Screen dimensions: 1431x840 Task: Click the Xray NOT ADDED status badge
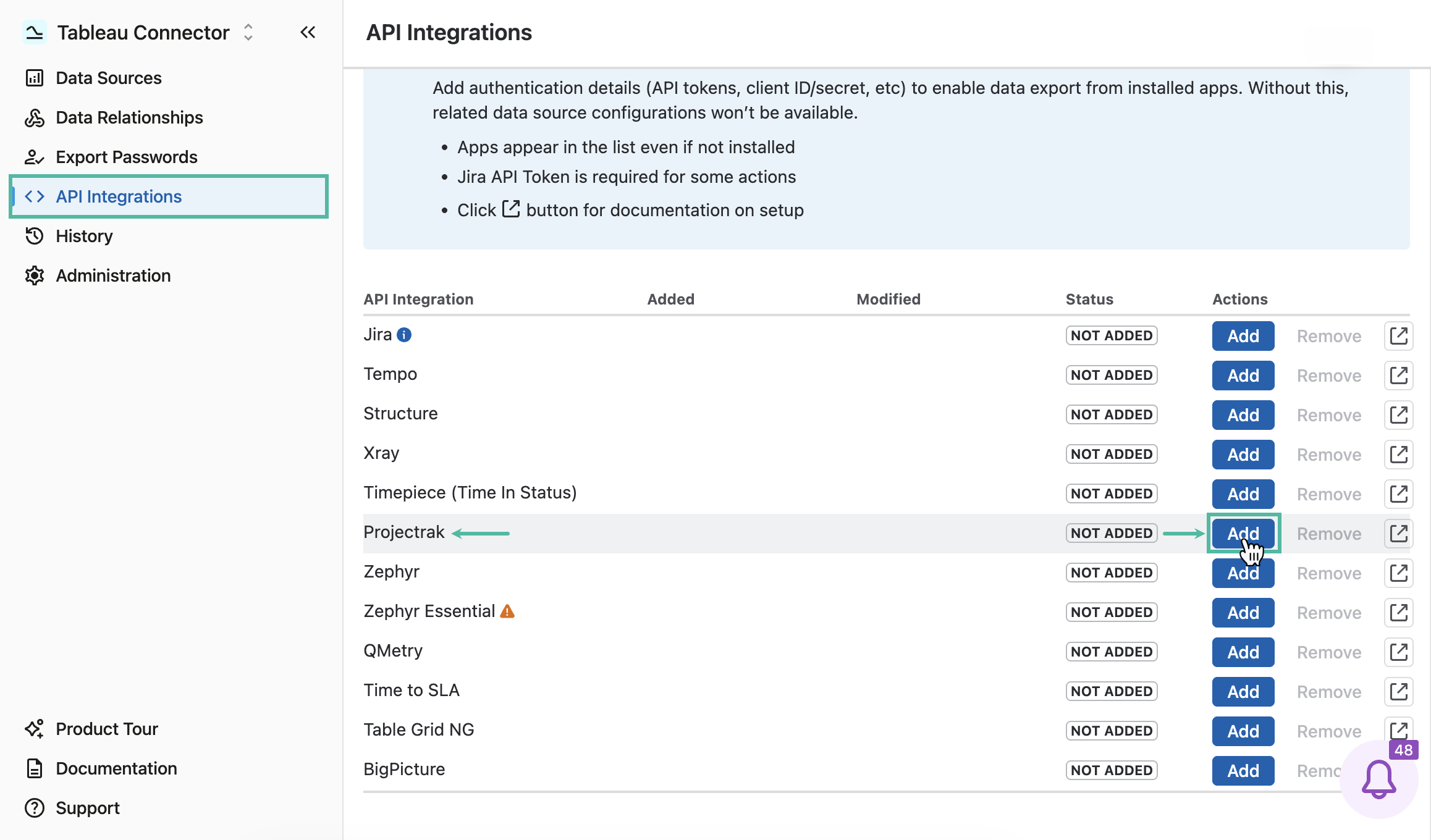coord(1112,454)
